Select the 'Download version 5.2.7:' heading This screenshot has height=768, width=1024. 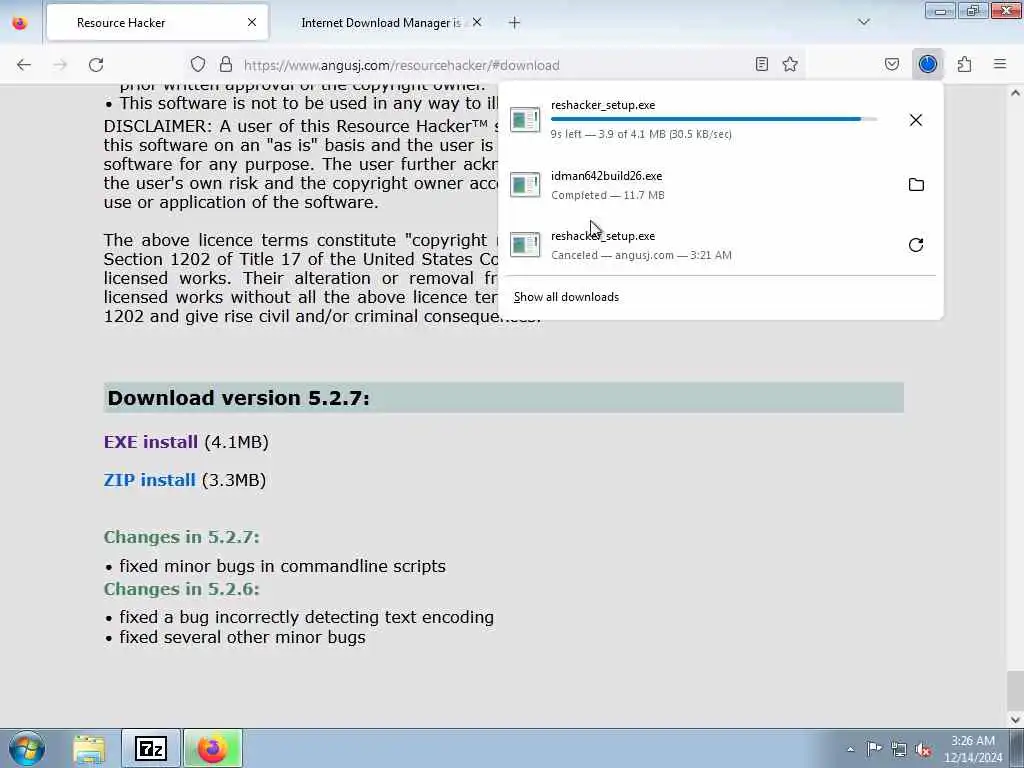coord(238,398)
